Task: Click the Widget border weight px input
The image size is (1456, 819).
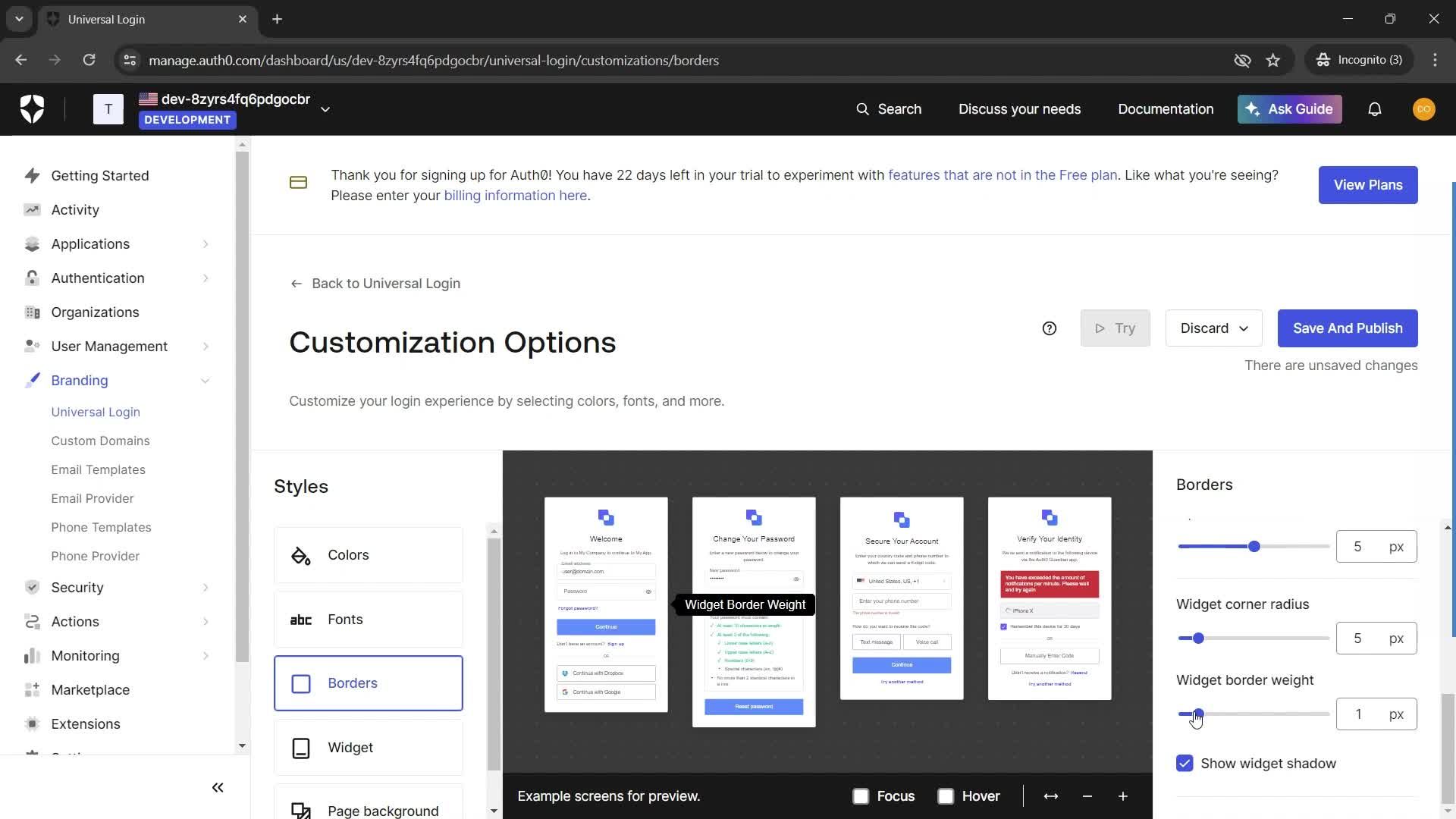Action: click(x=1376, y=714)
